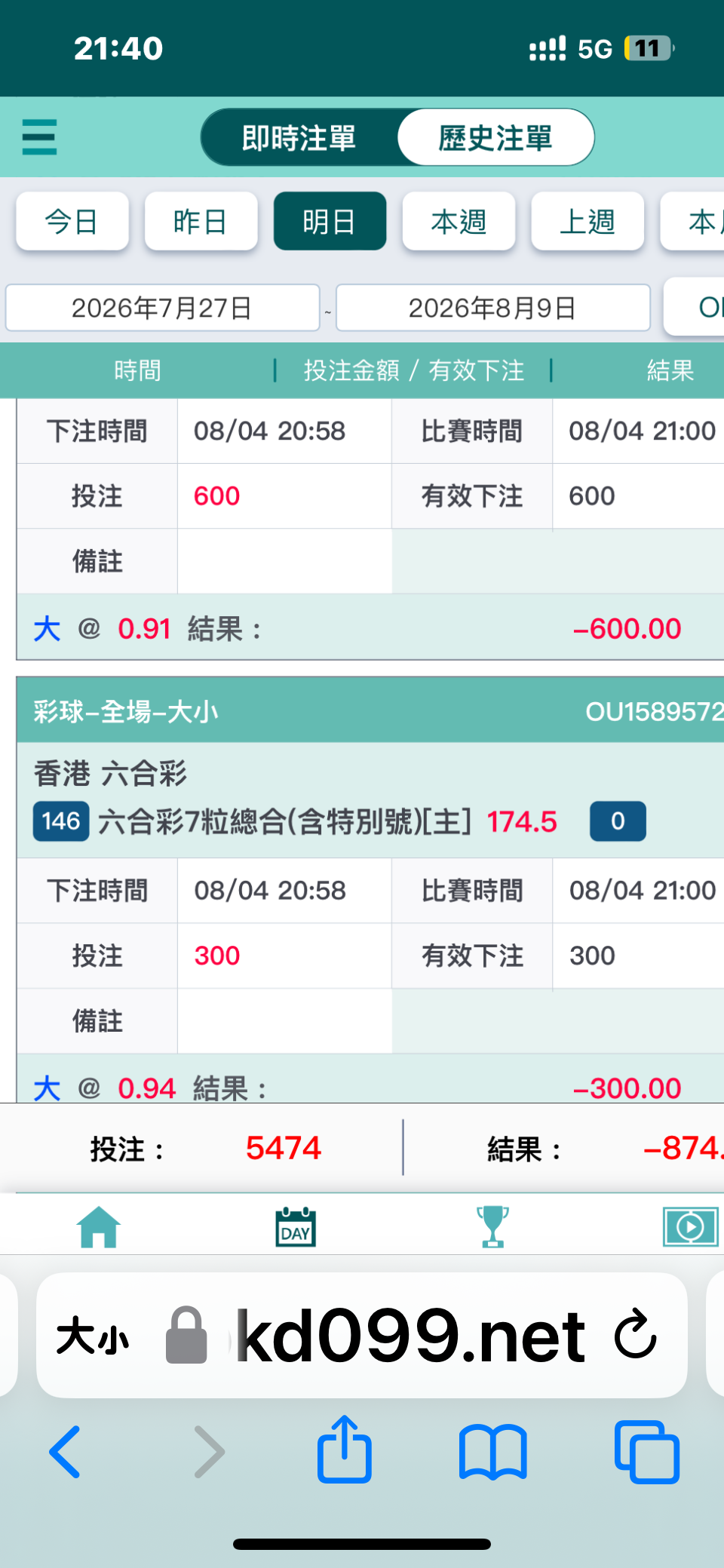Select the 本週 date filter

click(x=459, y=221)
